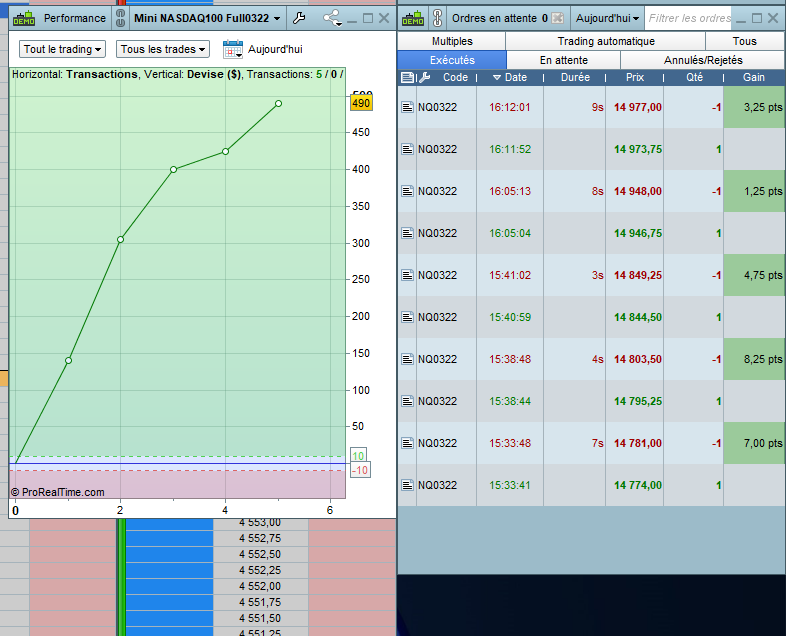The image size is (786, 636).
Task: Click the link chain icon in Orders window
Action: tap(437, 18)
